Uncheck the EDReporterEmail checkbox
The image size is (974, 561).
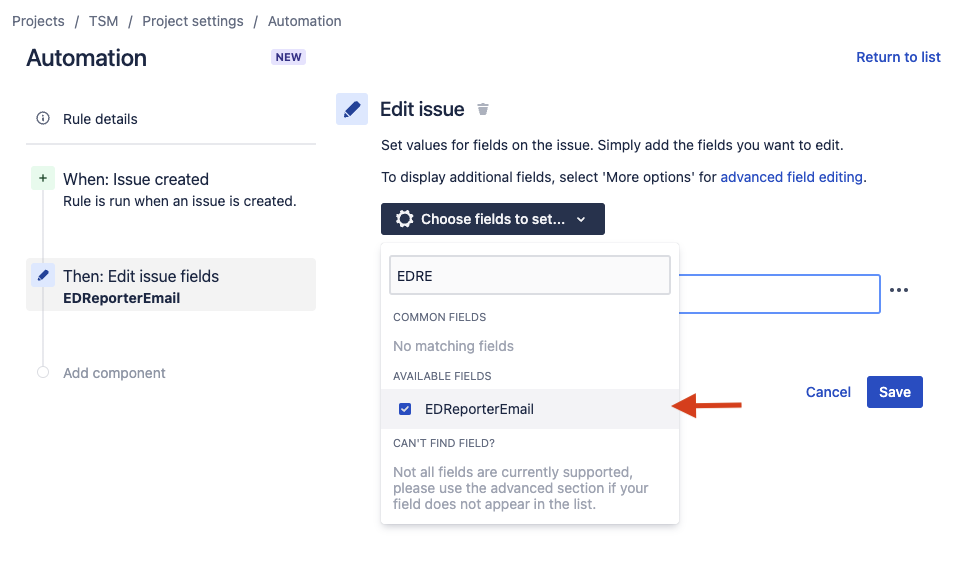coord(405,409)
